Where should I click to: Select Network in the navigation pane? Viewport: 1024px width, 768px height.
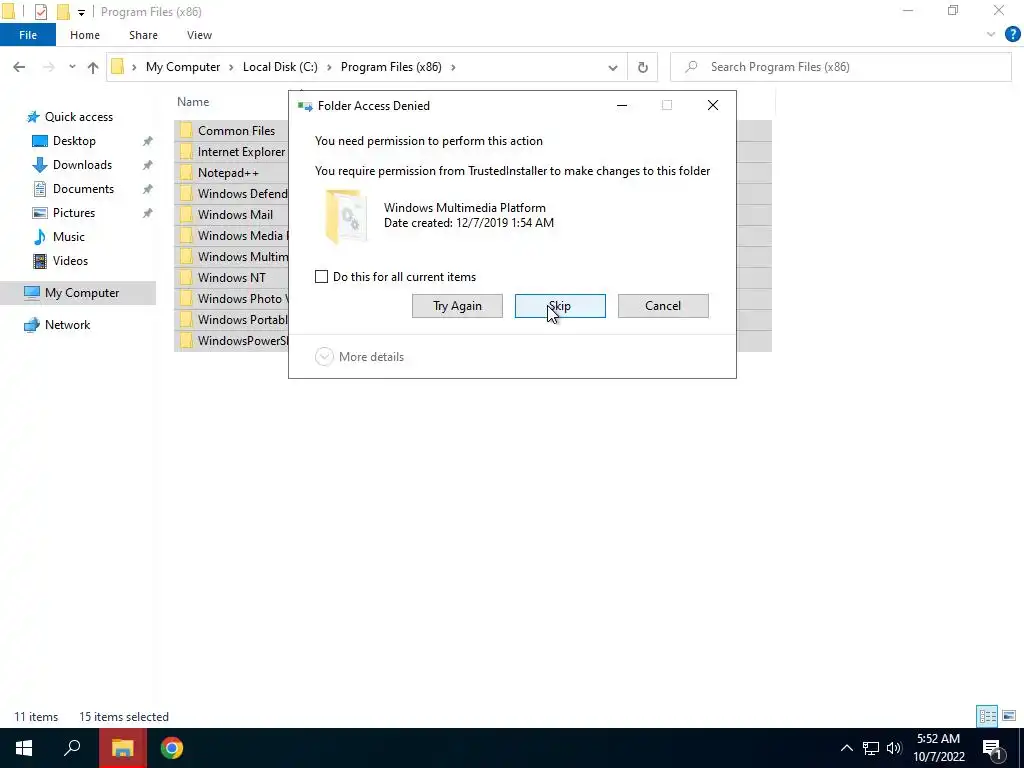(67, 325)
